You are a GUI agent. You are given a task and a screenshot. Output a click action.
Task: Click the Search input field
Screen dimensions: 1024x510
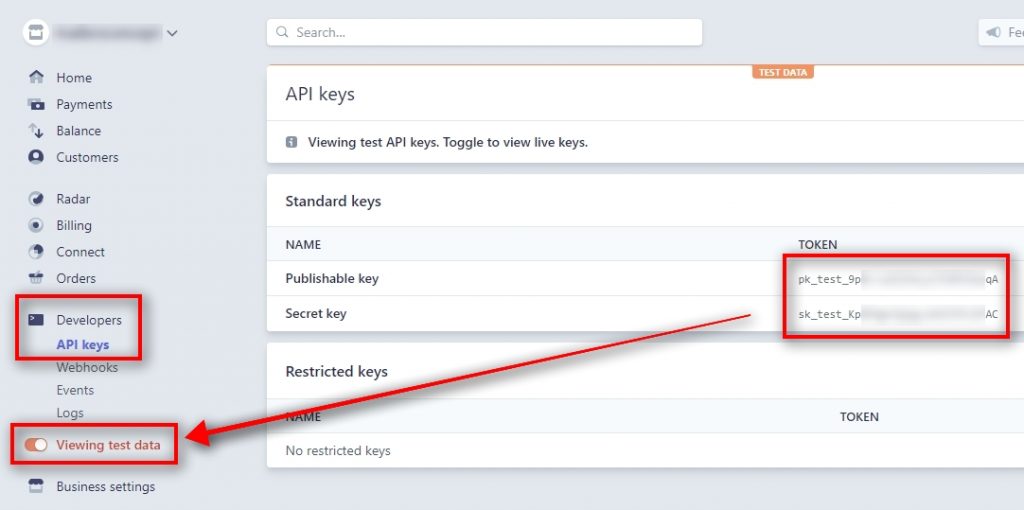click(484, 32)
